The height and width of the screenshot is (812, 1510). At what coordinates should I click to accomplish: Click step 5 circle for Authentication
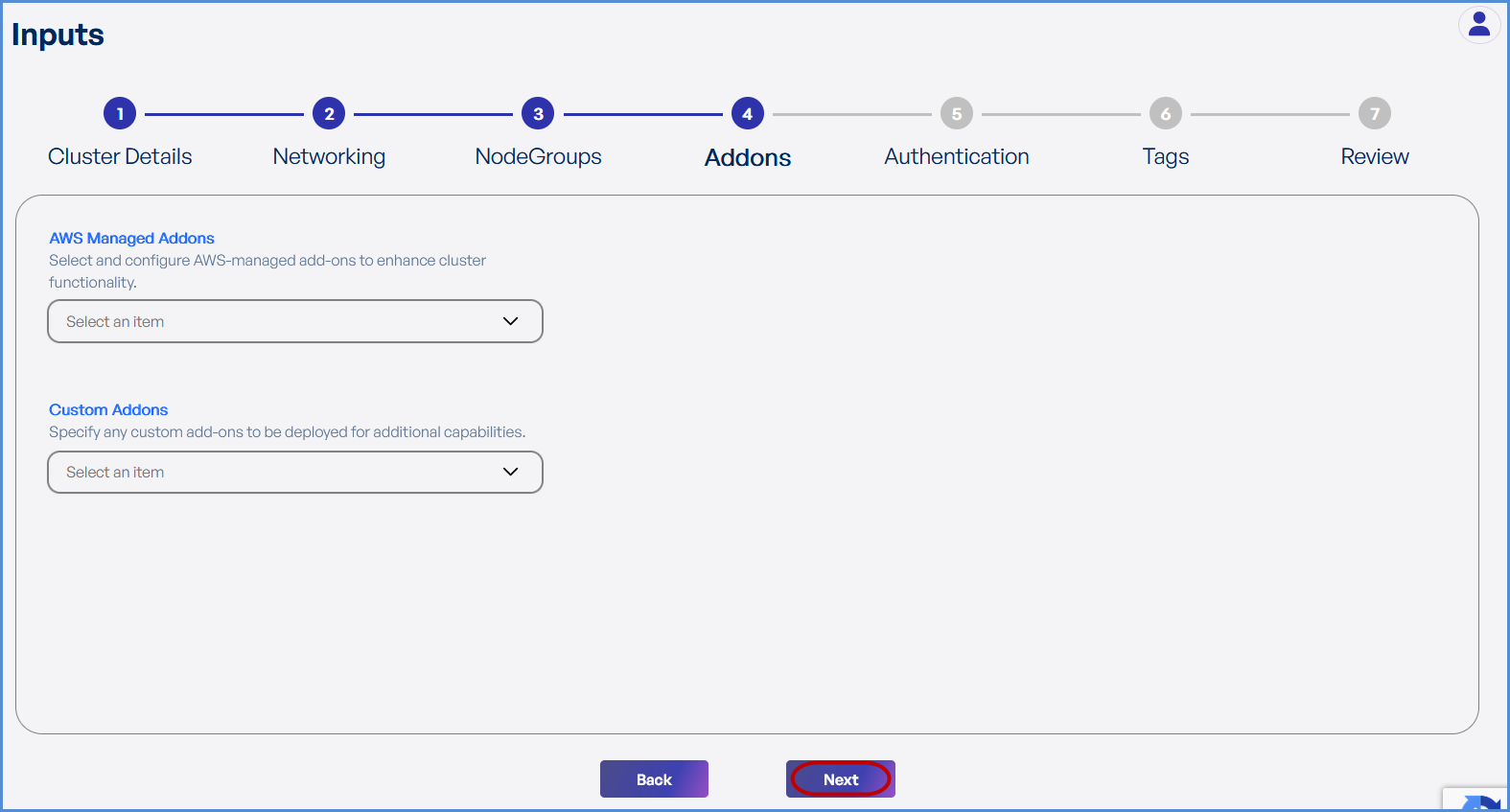click(x=956, y=114)
